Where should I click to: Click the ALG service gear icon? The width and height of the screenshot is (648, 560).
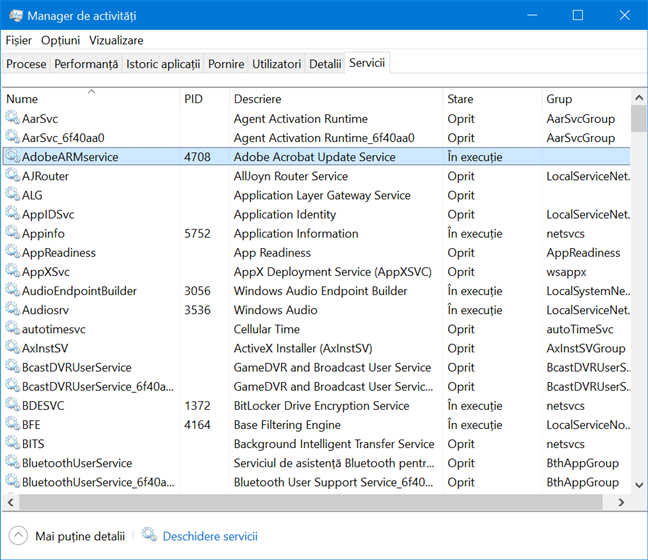[x=12, y=194]
